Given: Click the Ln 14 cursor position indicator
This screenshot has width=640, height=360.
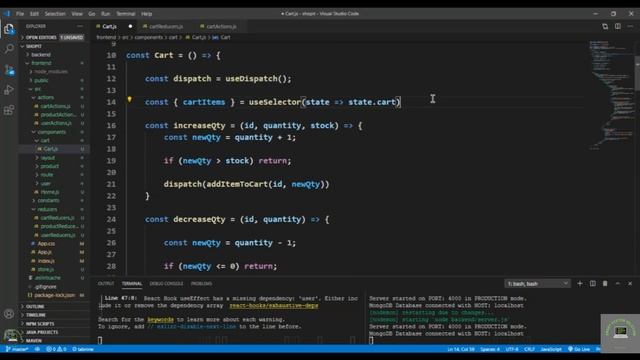Looking at the screenshot, I should 461,349.
